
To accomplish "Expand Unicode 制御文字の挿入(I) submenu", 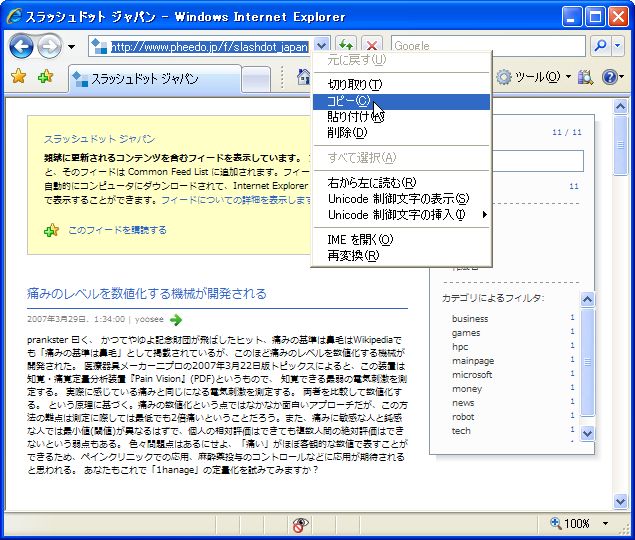I will click(401, 215).
